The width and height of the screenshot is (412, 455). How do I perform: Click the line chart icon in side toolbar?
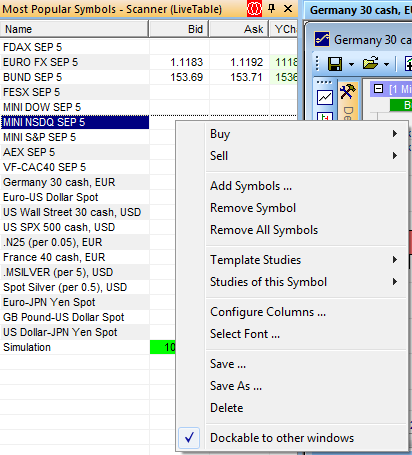(x=325, y=98)
